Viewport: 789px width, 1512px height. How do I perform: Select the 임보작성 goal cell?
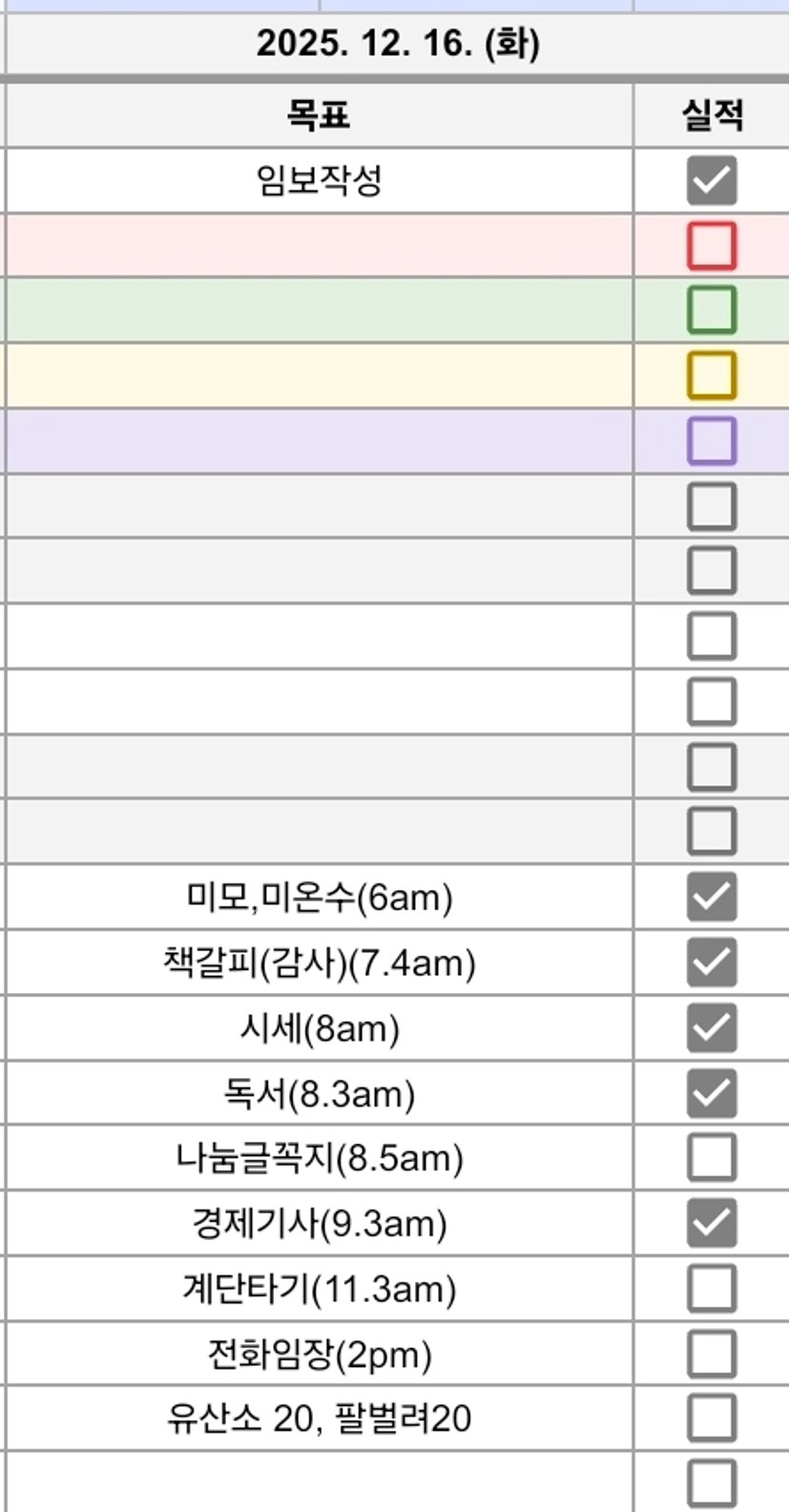[x=319, y=180]
